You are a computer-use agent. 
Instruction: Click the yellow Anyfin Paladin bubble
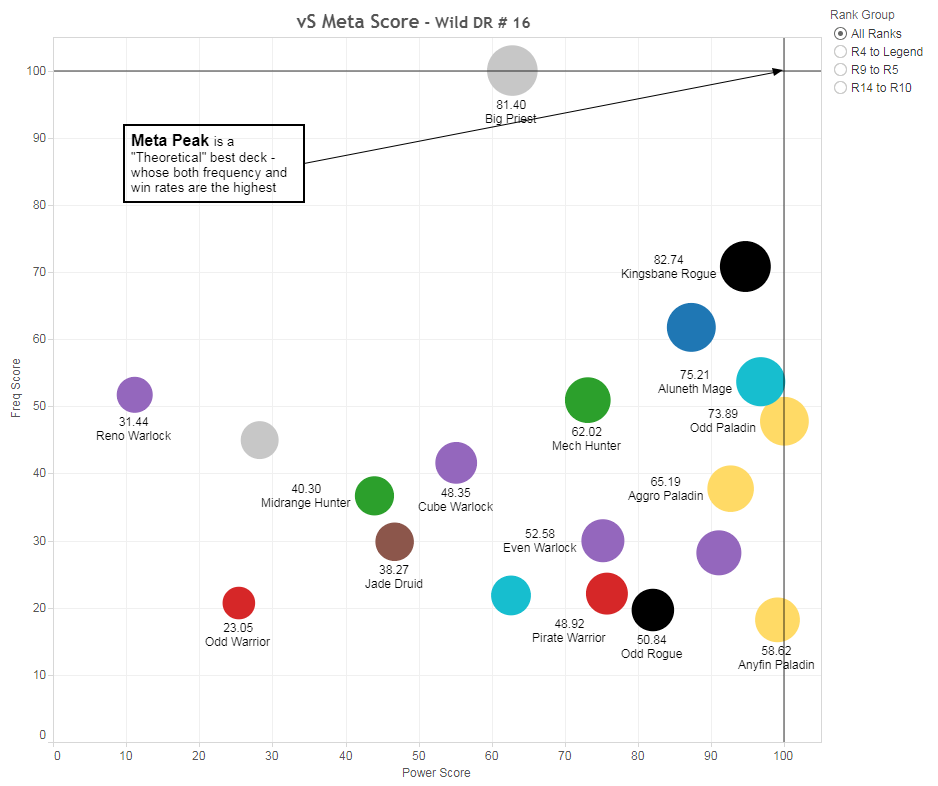click(777, 620)
